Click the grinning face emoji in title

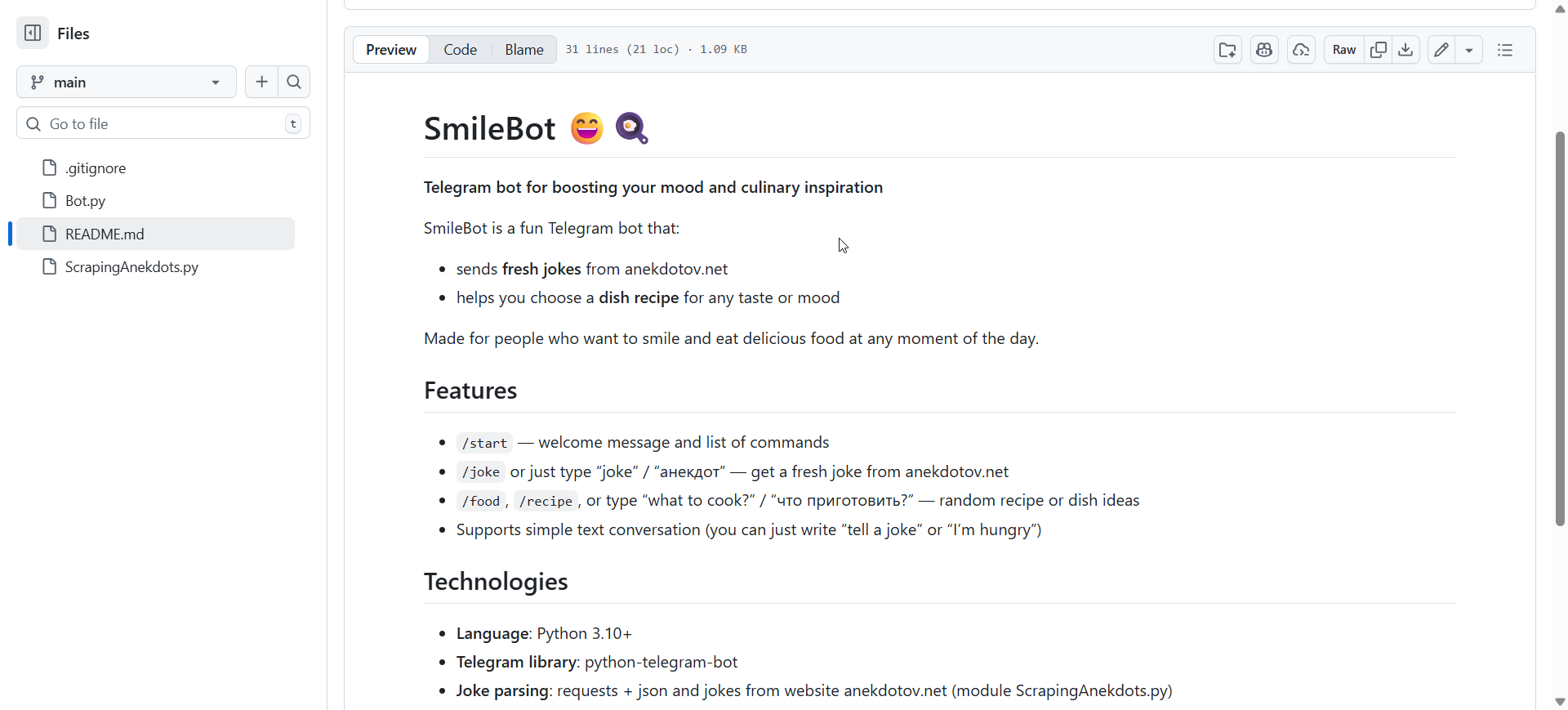point(587,129)
